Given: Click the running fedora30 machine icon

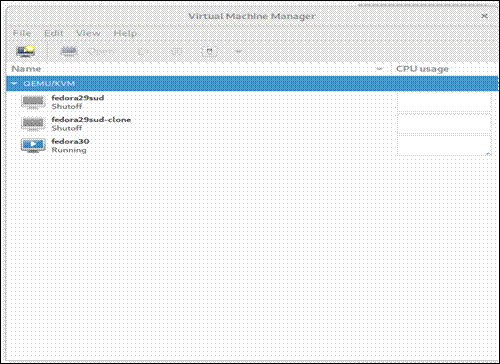Looking at the screenshot, I should coord(33,145).
